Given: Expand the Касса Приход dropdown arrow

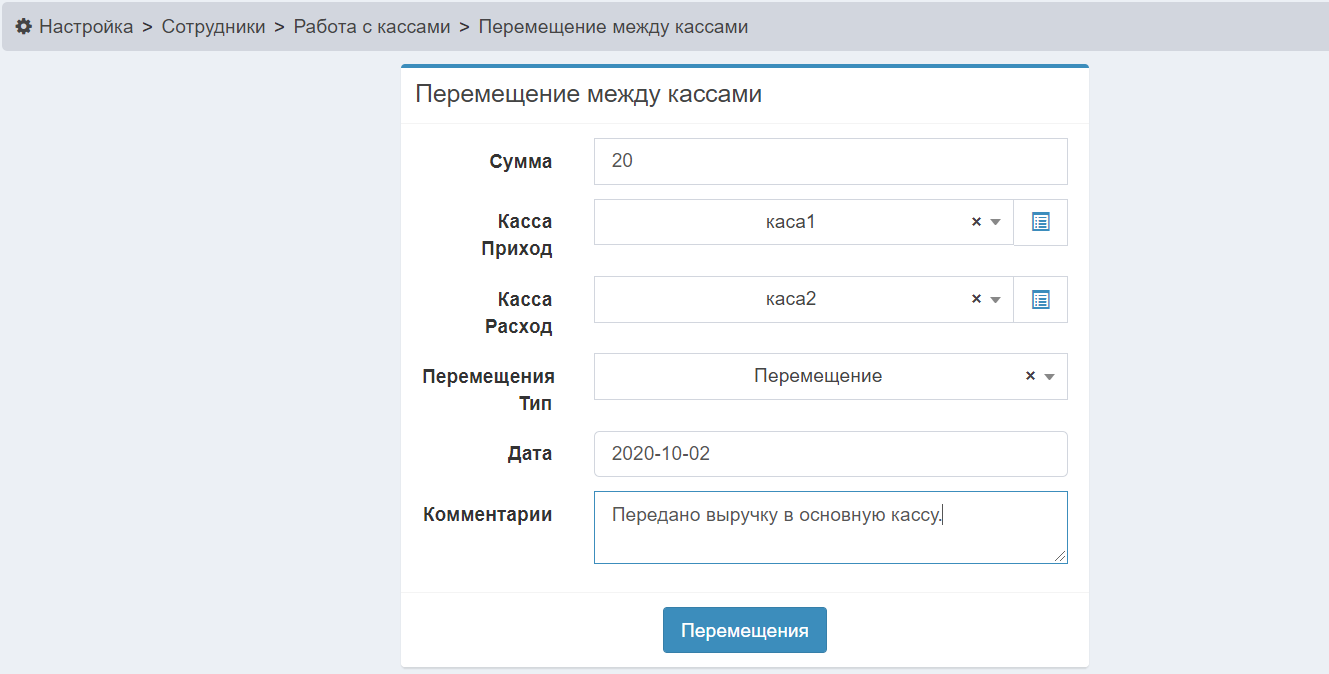Looking at the screenshot, I should tap(995, 223).
